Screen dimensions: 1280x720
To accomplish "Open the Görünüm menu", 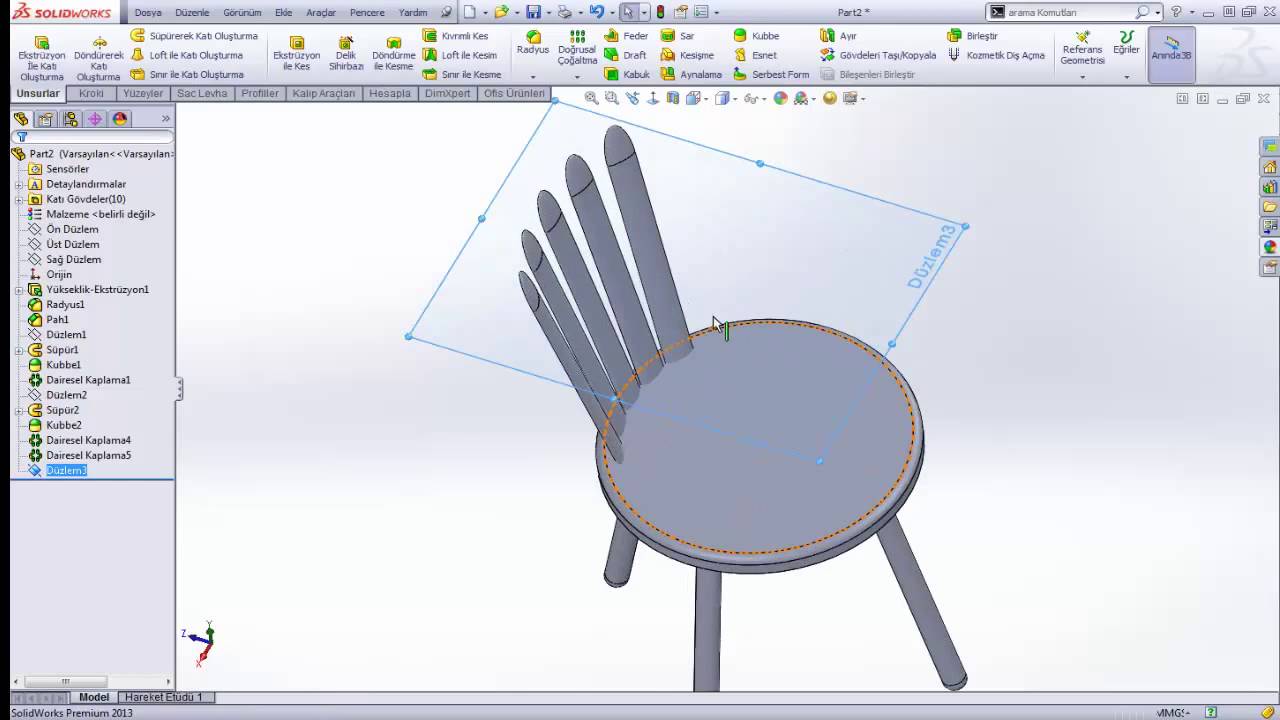I will pyautogui.click(x=242, y=12).
